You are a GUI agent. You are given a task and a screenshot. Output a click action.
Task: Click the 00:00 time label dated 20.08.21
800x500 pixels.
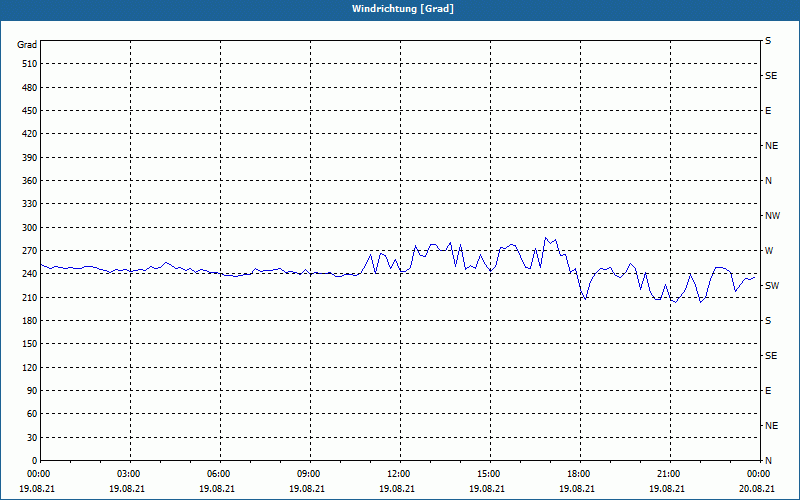[x=757, y=474]
